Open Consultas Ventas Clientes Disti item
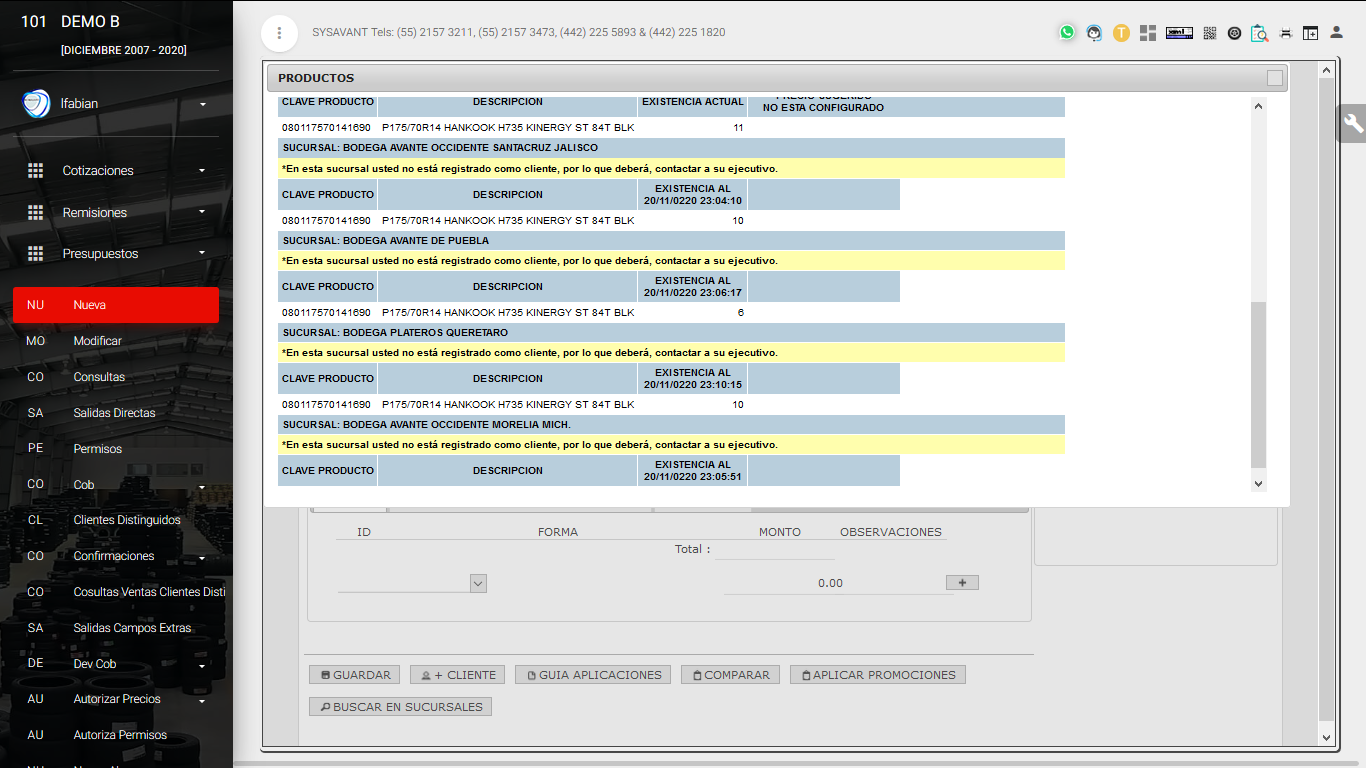The height and width of the screenshot is (768, 1366). click(x=116, y=592)
